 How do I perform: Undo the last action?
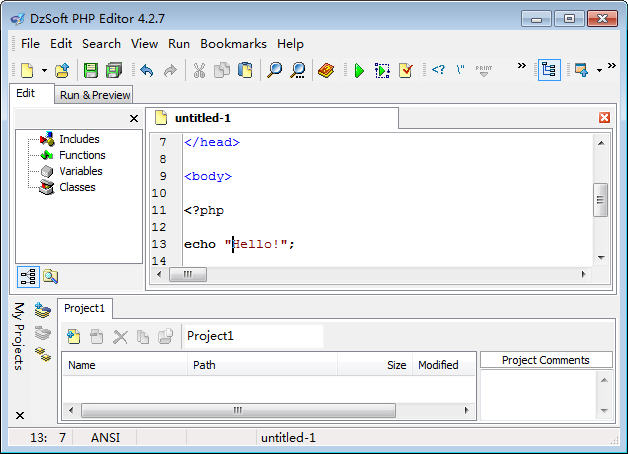(x=147, y=70)
